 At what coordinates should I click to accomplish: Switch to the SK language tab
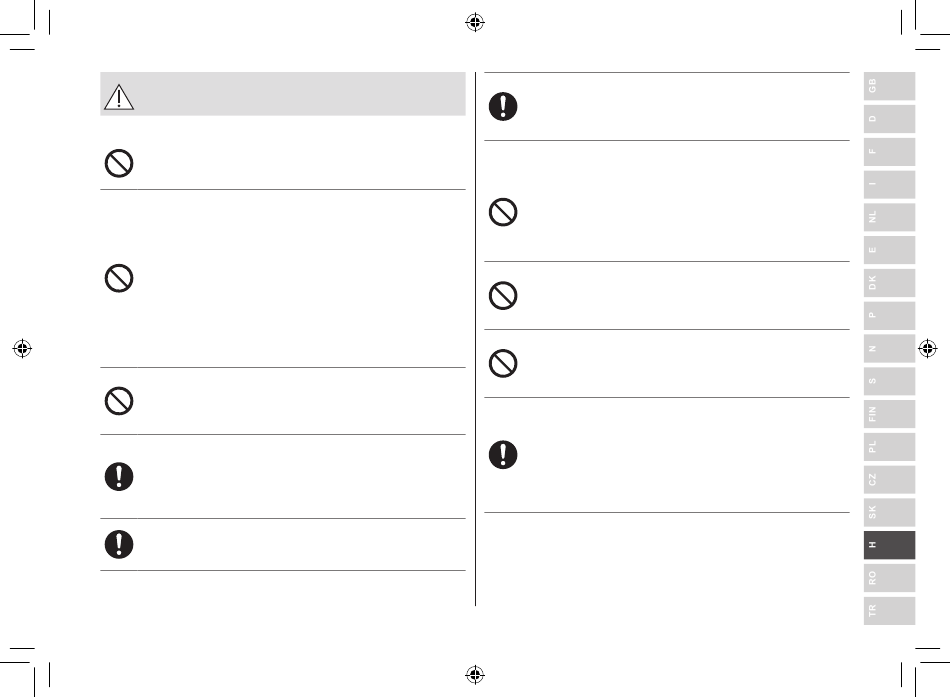pos(889,512)
